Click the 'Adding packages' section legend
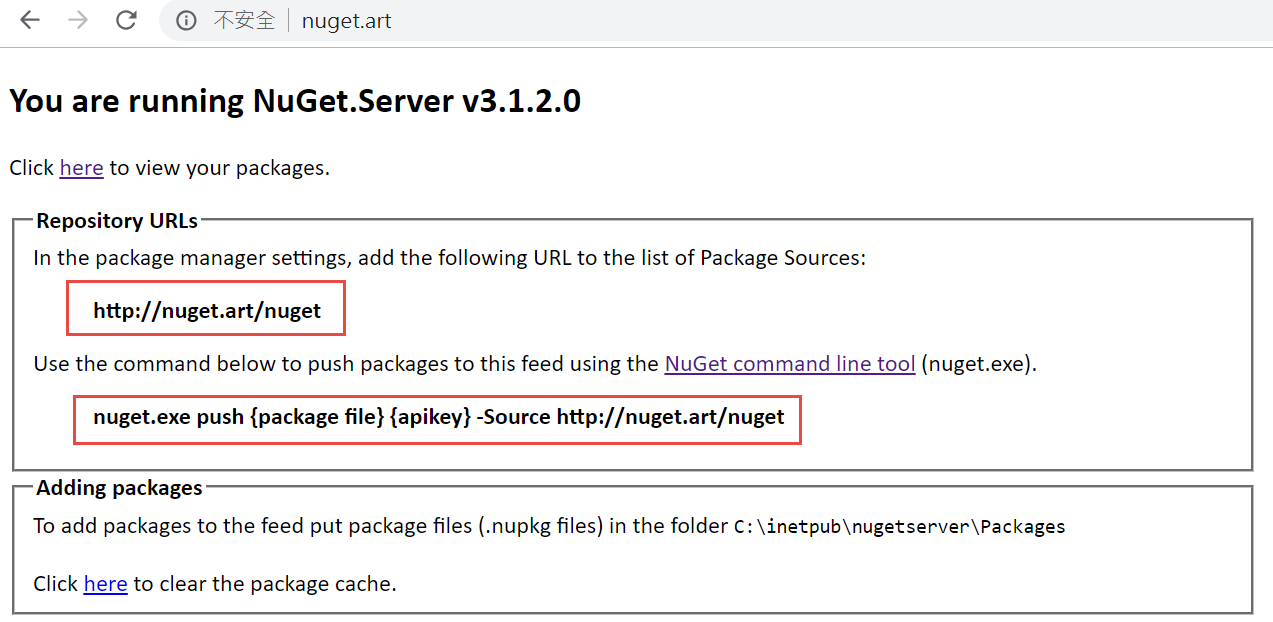 coord(119,488)
